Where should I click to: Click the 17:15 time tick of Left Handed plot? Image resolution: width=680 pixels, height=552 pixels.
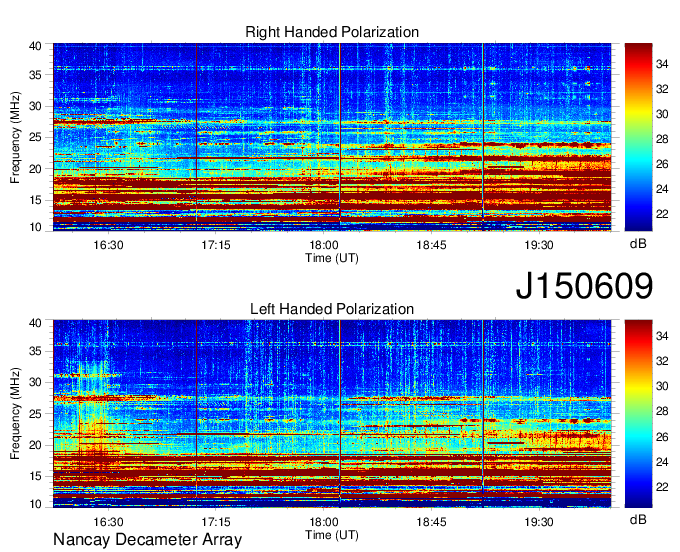[216, 522]
